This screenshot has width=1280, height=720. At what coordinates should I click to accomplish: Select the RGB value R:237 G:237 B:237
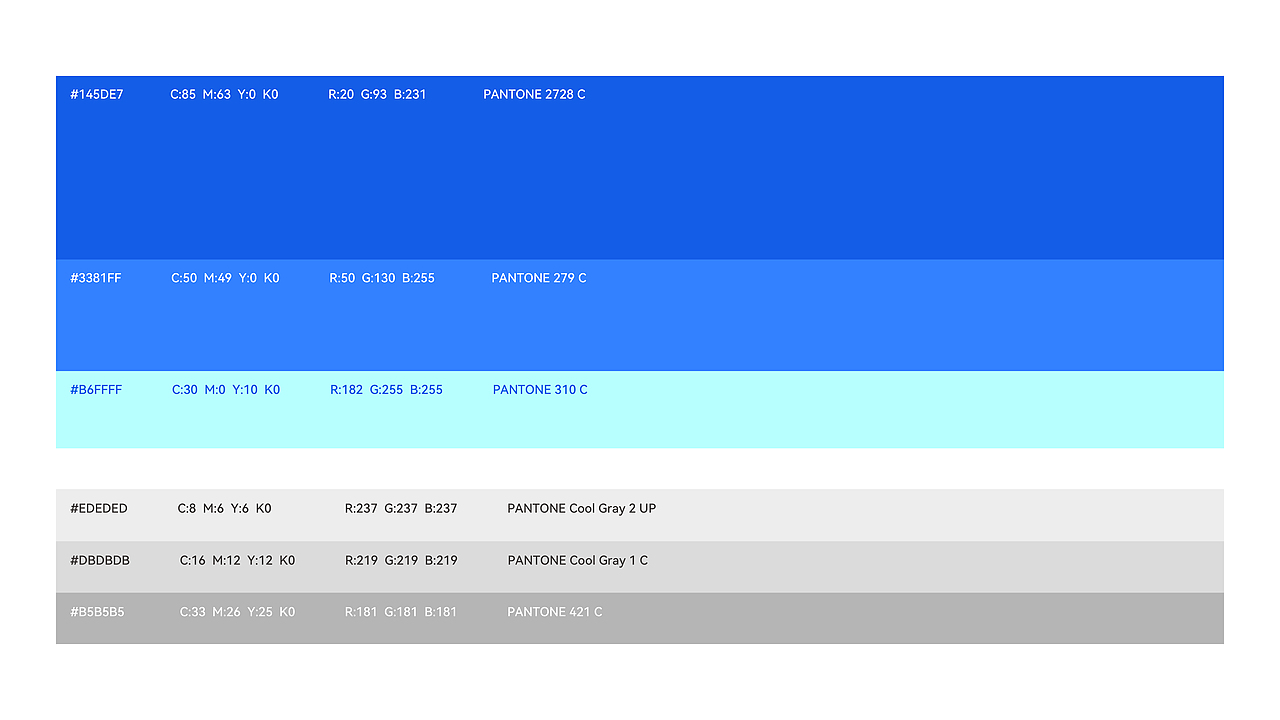tap(401, 509)
